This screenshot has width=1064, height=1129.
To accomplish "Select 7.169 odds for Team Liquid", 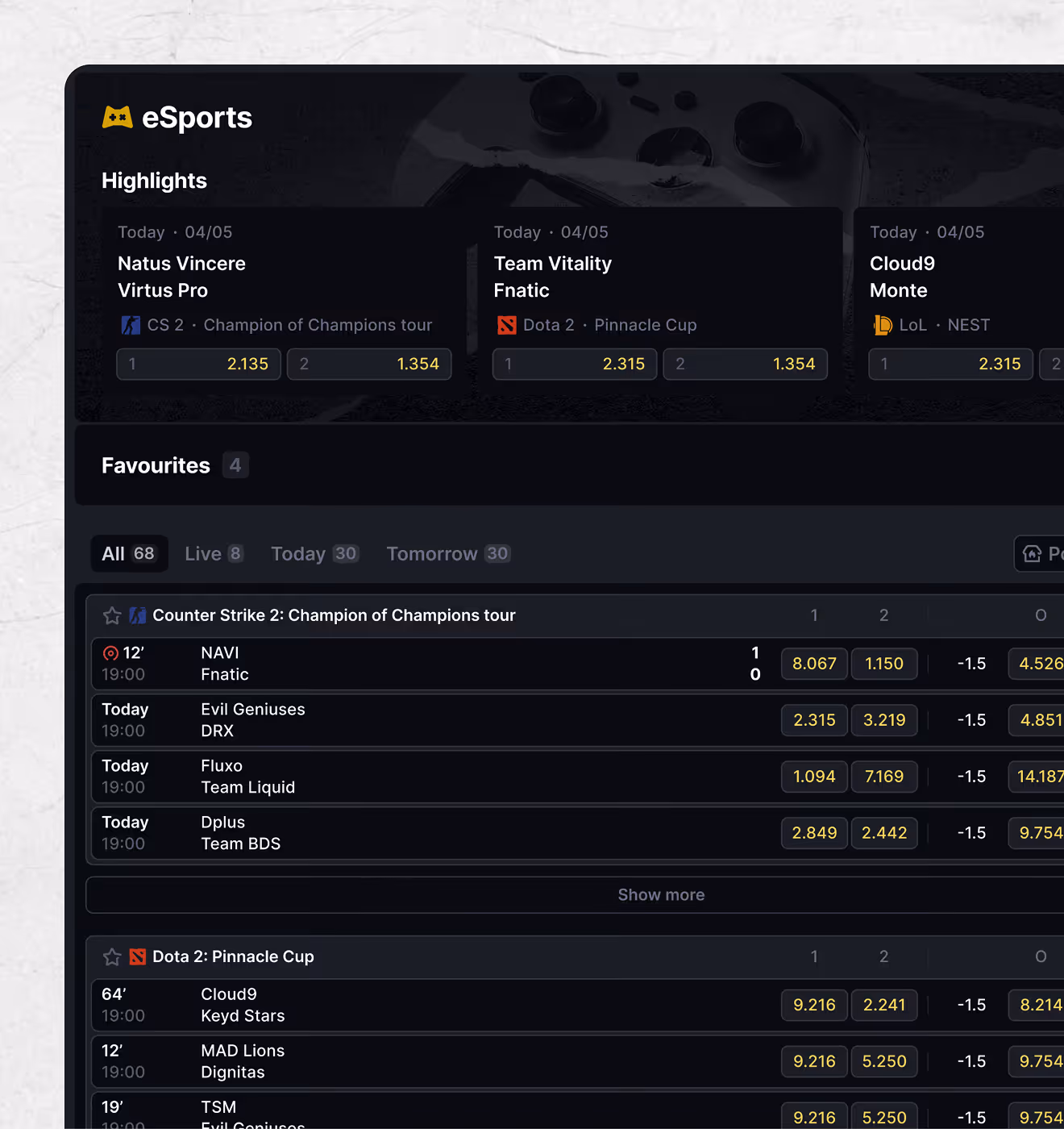I will (884, 777).
